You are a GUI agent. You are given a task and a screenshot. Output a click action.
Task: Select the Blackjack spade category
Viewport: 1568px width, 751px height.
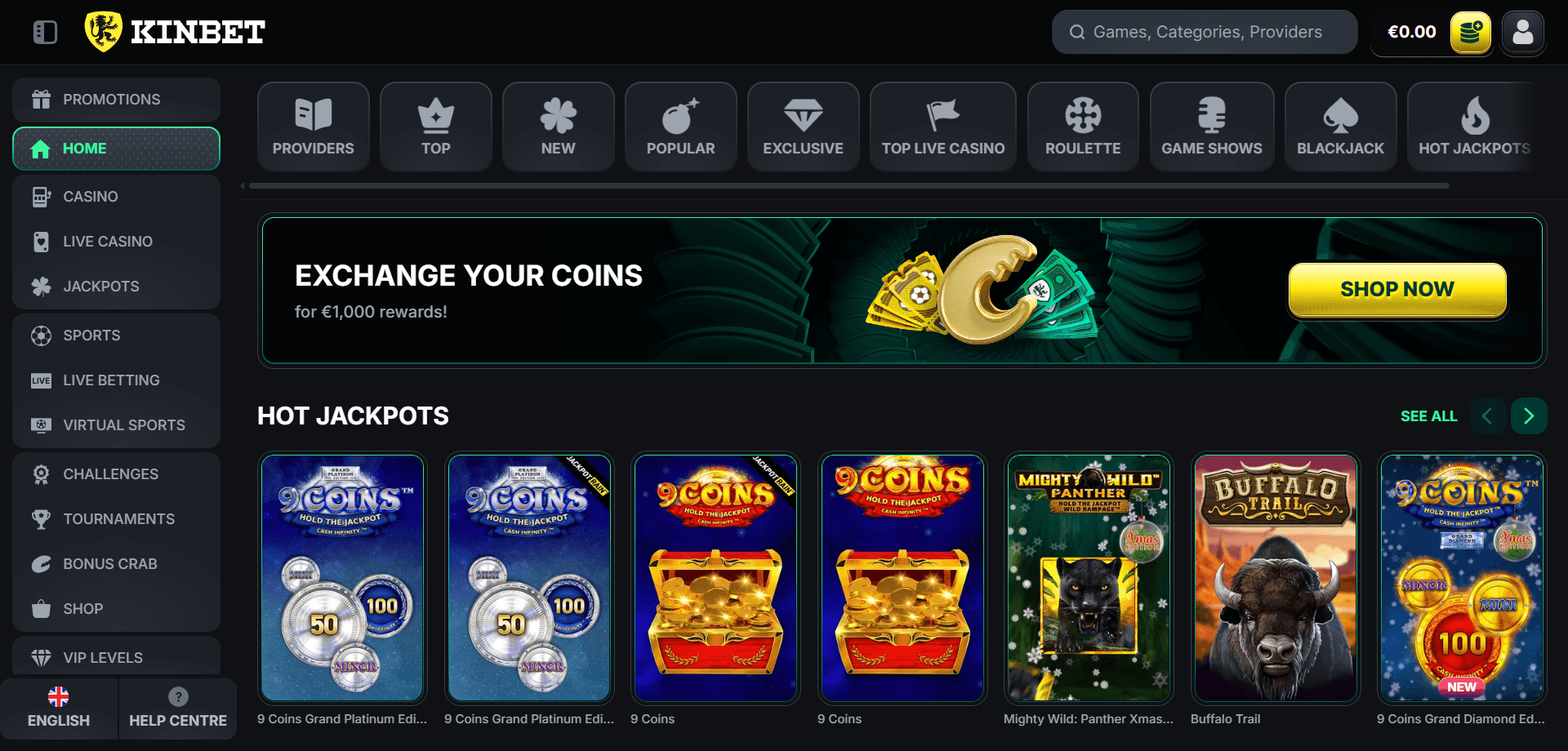(1341, 127)
